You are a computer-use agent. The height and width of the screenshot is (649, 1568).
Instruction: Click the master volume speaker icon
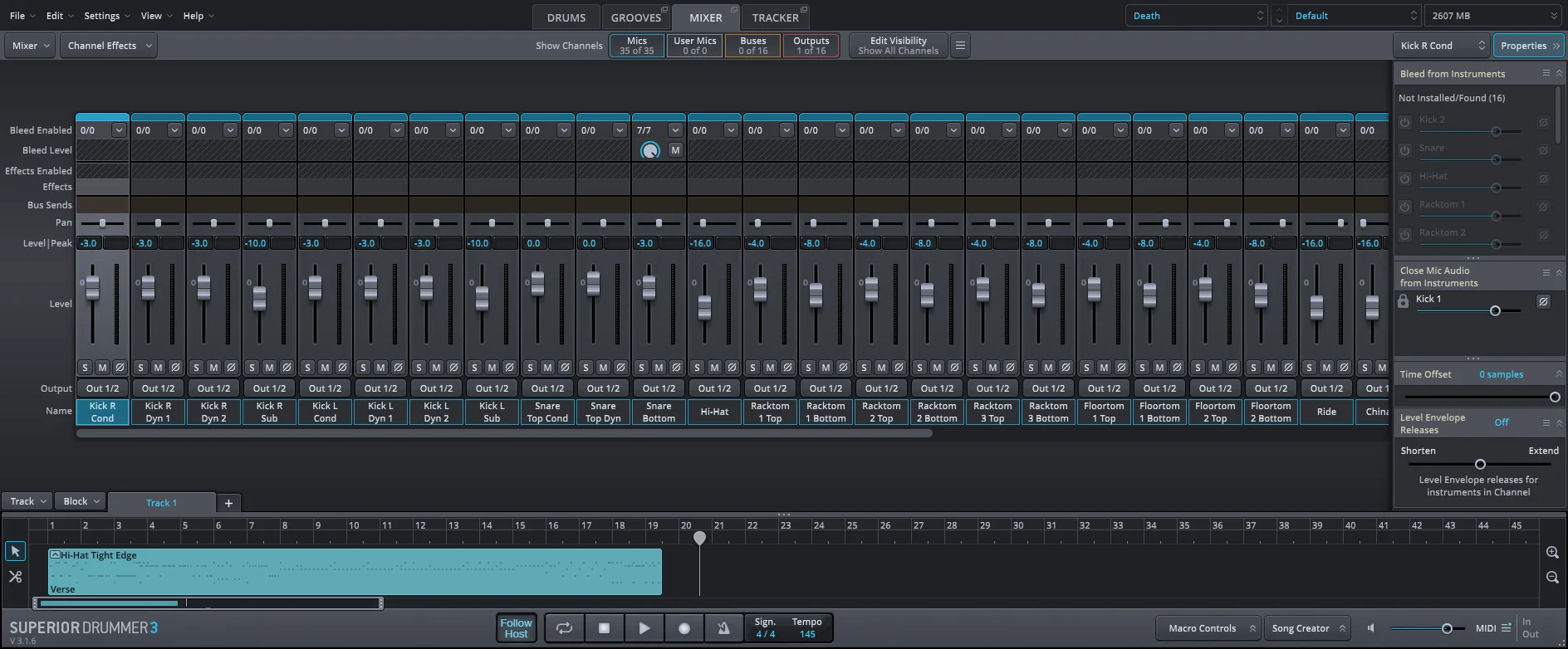click(x=1372, y=628)
